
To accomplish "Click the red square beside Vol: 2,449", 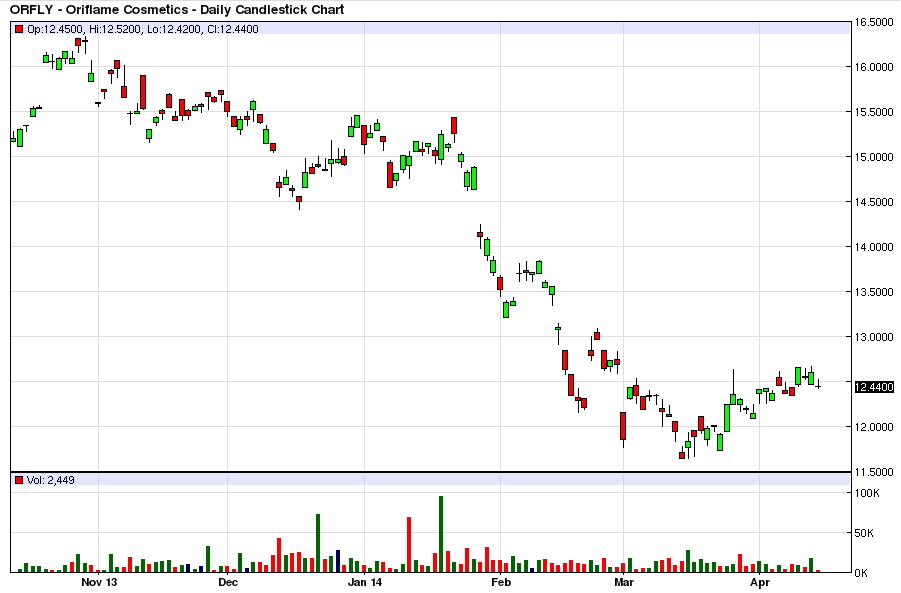I will click(19, 480).
